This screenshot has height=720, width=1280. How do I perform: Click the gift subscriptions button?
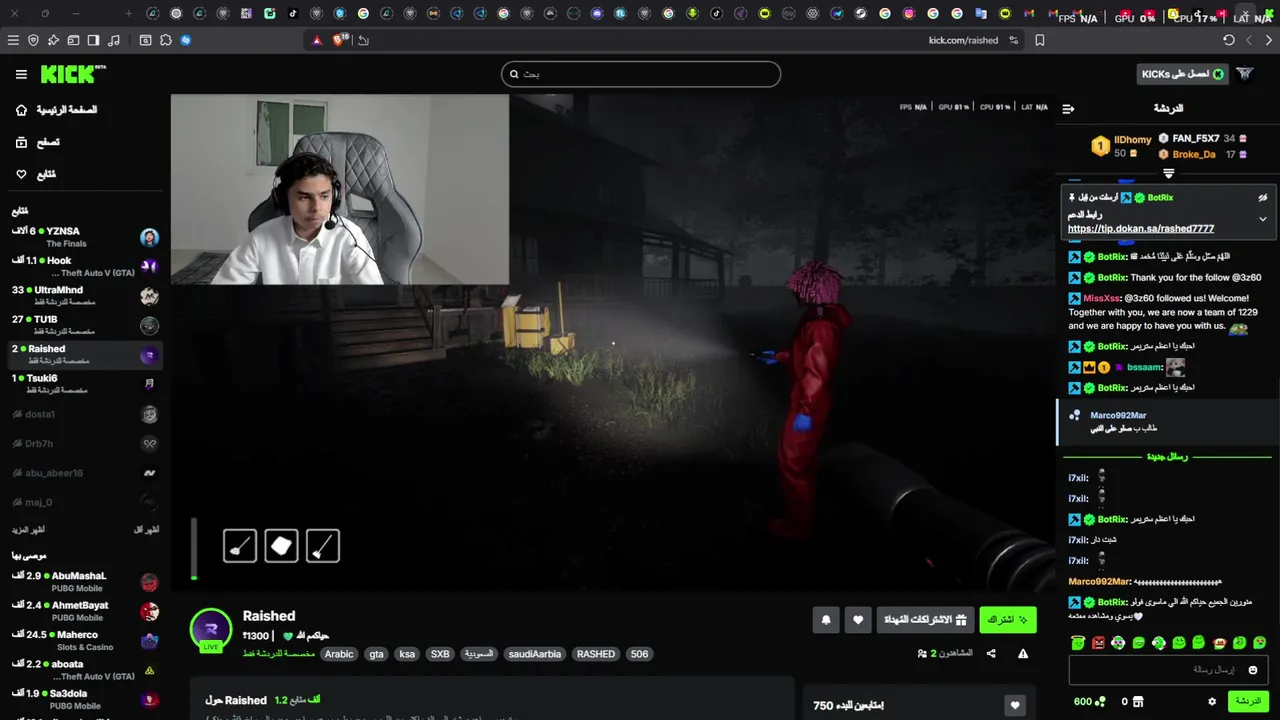point(925,620)
